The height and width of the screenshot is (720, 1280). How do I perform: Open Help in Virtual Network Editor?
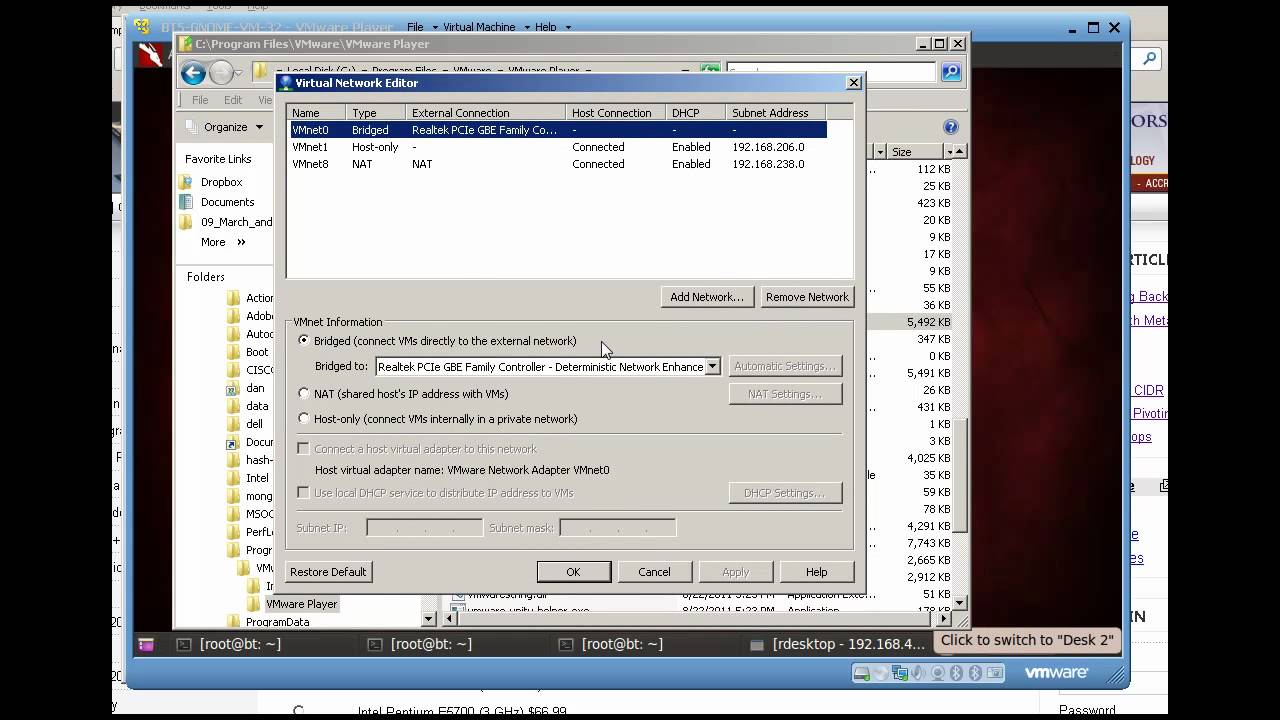(x=816, y=572)
